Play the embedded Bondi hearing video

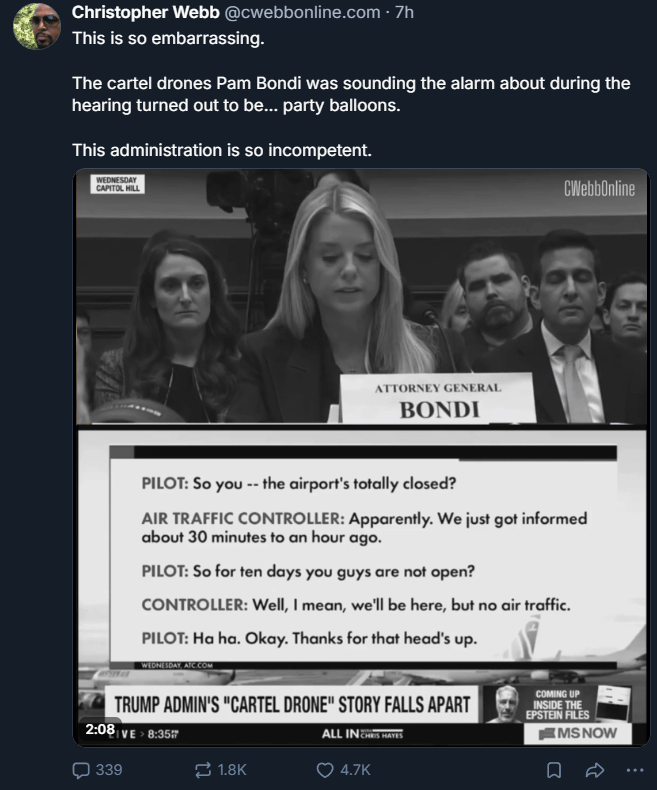[361, 457]
